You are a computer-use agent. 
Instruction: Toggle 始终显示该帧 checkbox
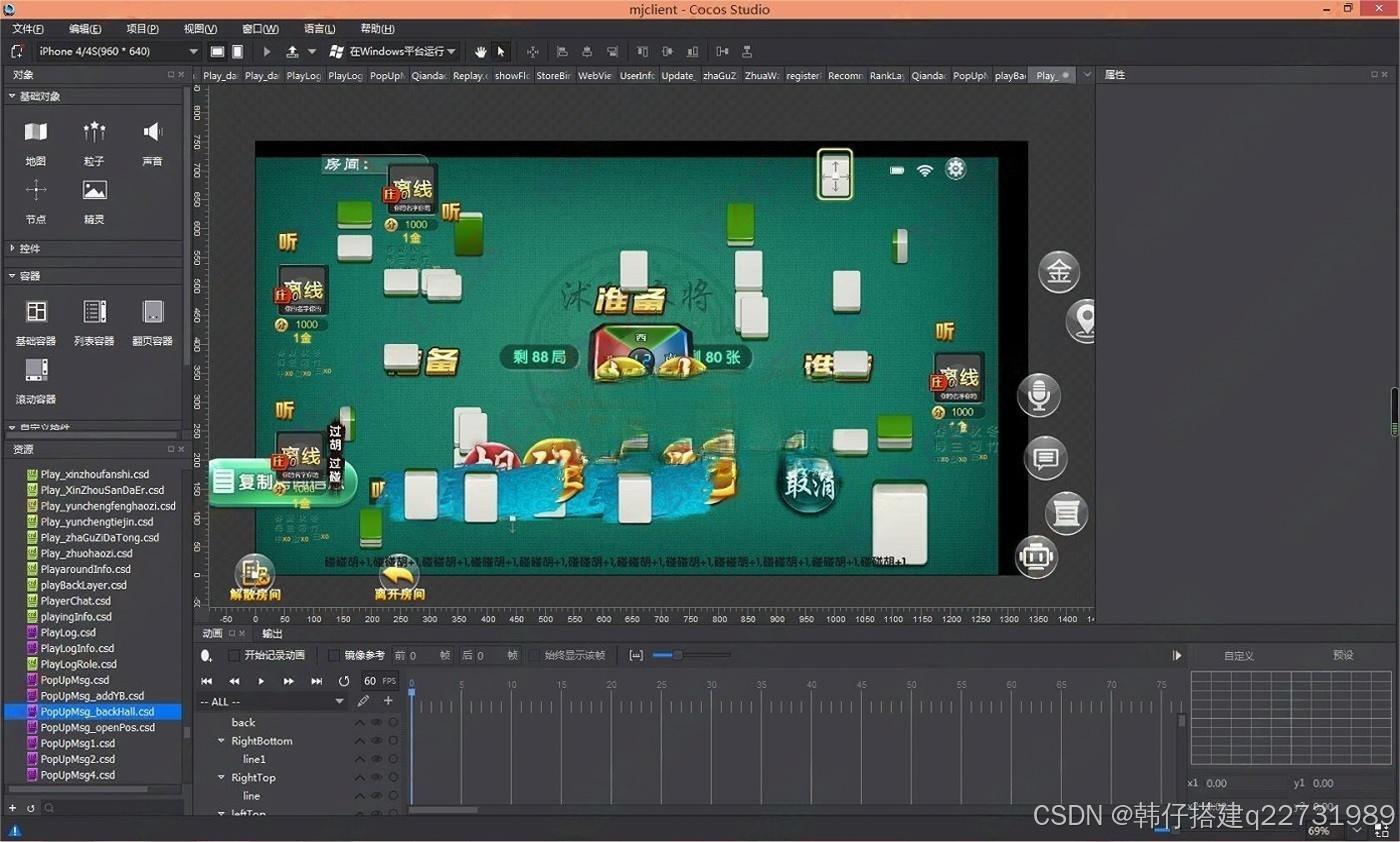tap(534, 656)
